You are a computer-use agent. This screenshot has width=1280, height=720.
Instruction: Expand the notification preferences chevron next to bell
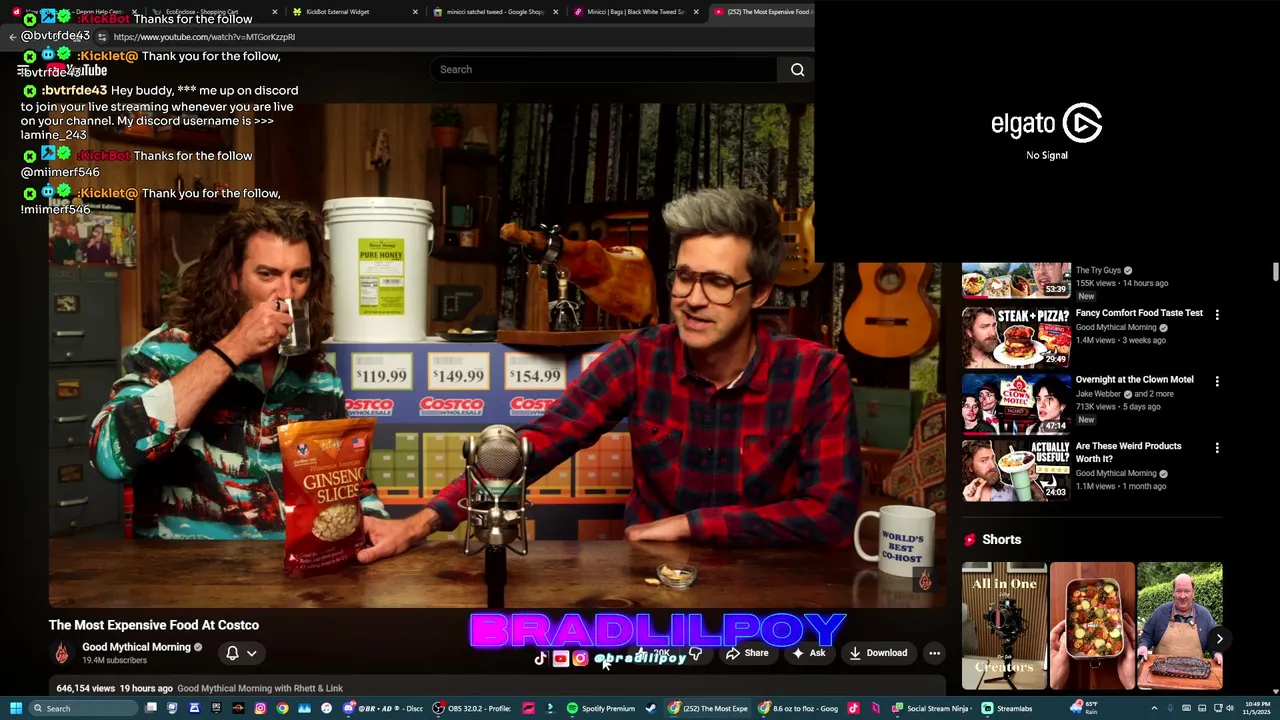[252, 653]
